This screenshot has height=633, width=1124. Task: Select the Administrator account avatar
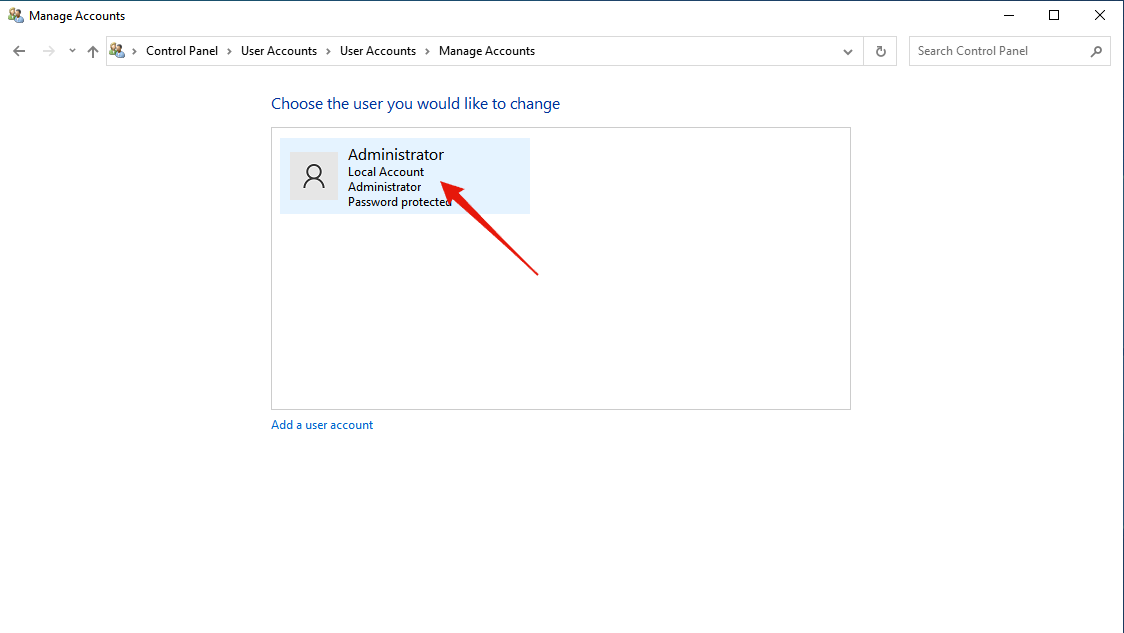314,176
